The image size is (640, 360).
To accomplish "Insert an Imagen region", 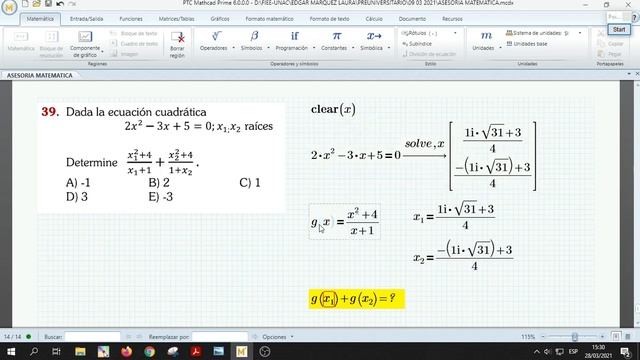I will tap(124, 54).
